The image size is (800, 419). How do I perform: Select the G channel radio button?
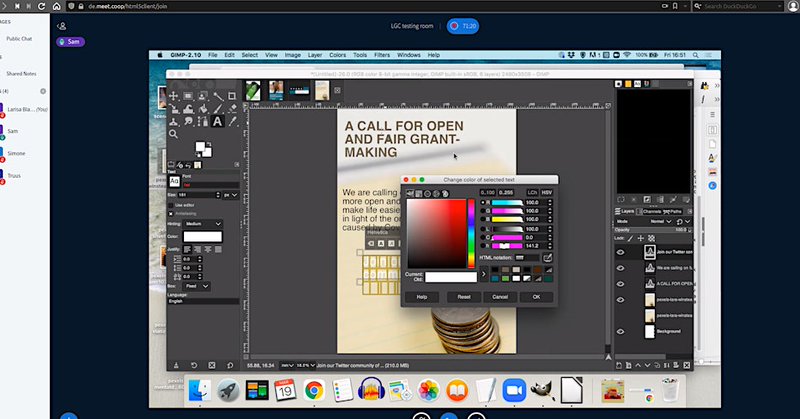pos(483,211)
